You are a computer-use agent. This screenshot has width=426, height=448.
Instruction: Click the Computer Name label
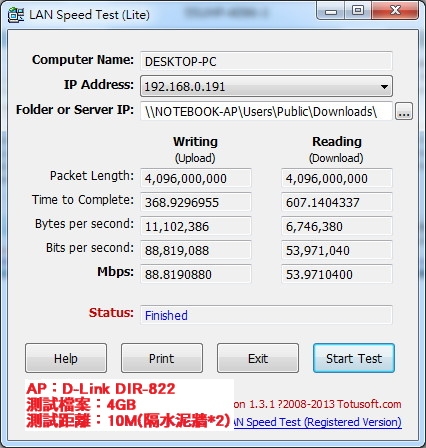coord(83,60)
